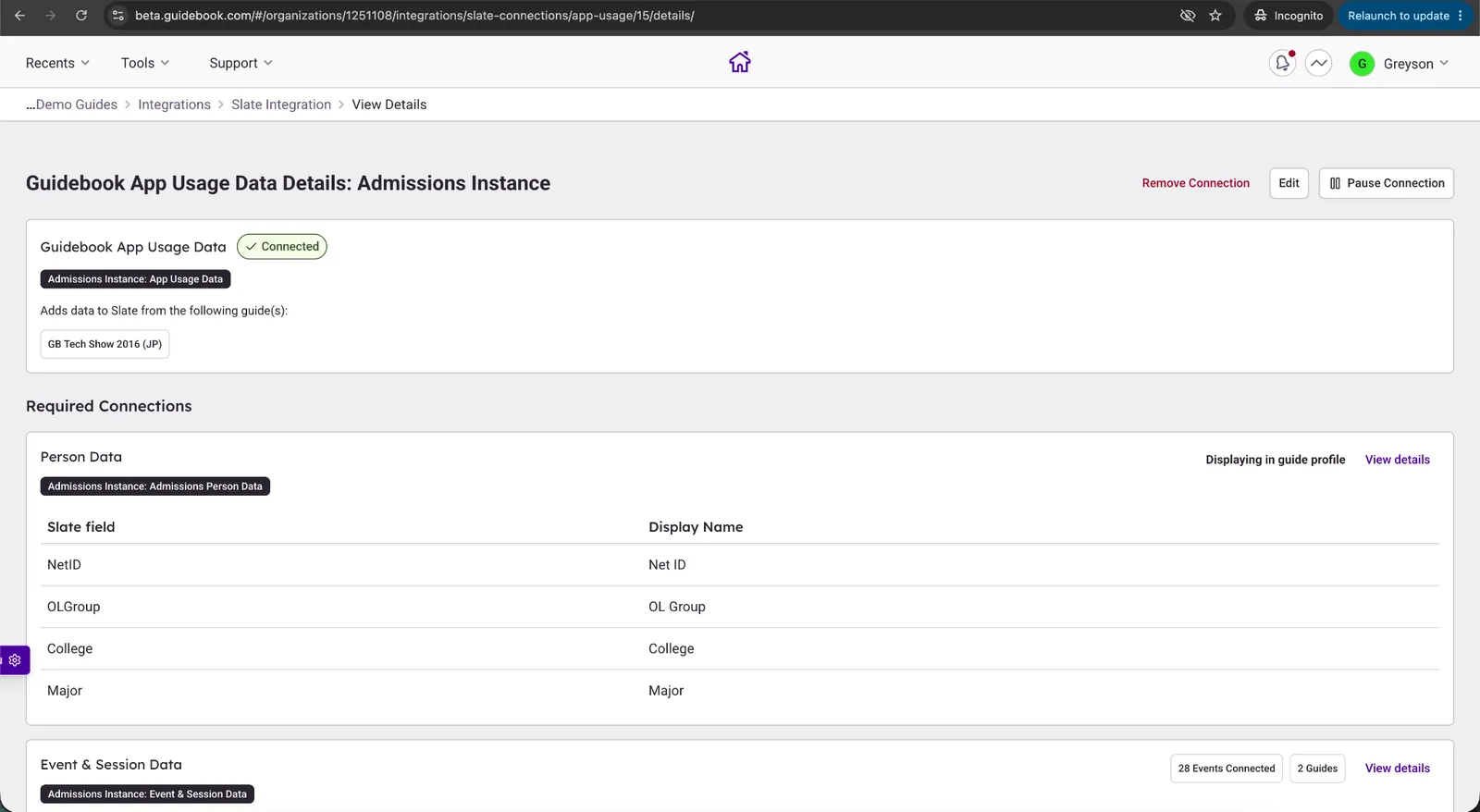Select the Net ID display name cell

[667, 565]
